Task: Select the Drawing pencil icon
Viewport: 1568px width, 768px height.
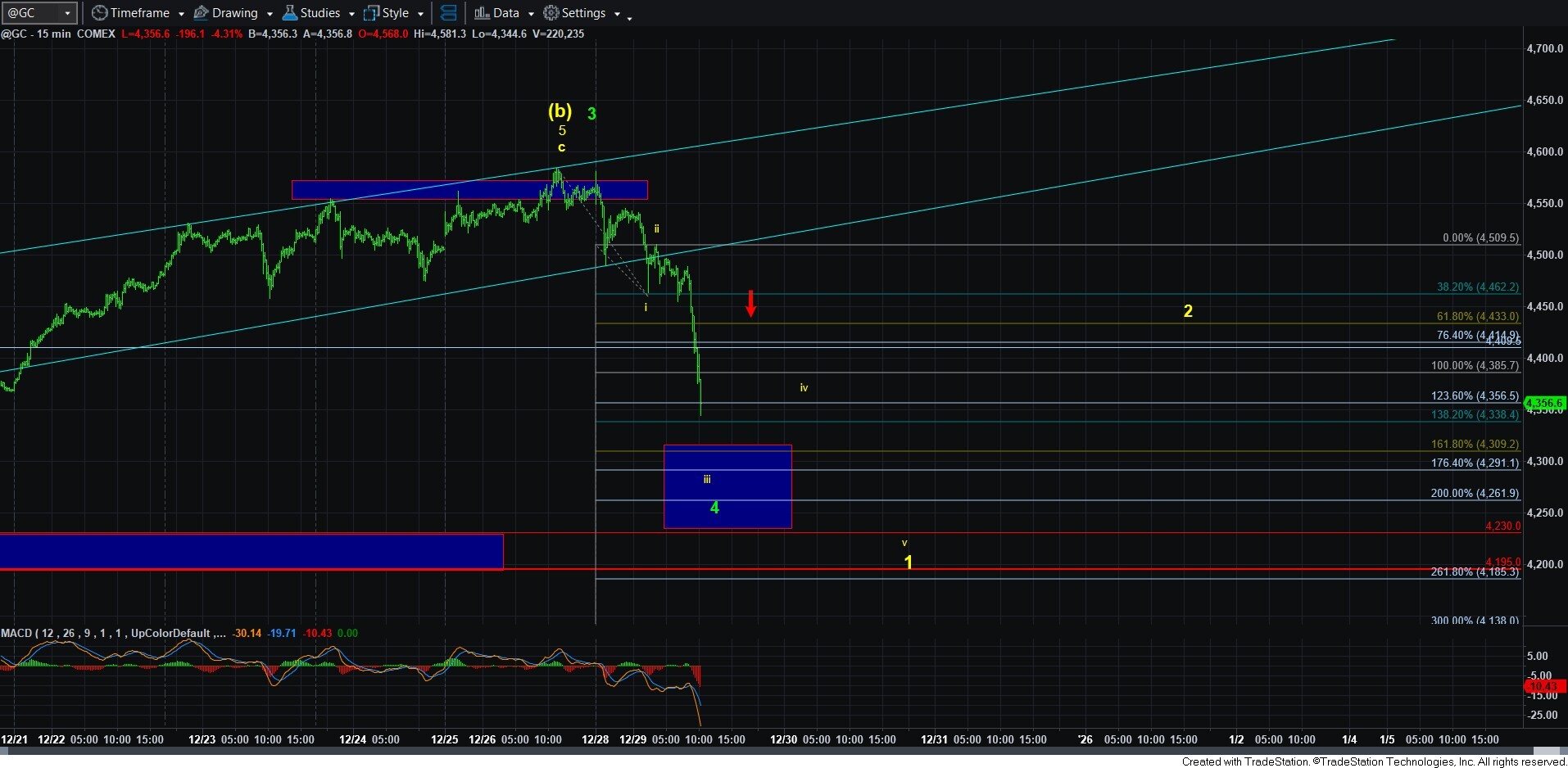Action: pos(201,13)
